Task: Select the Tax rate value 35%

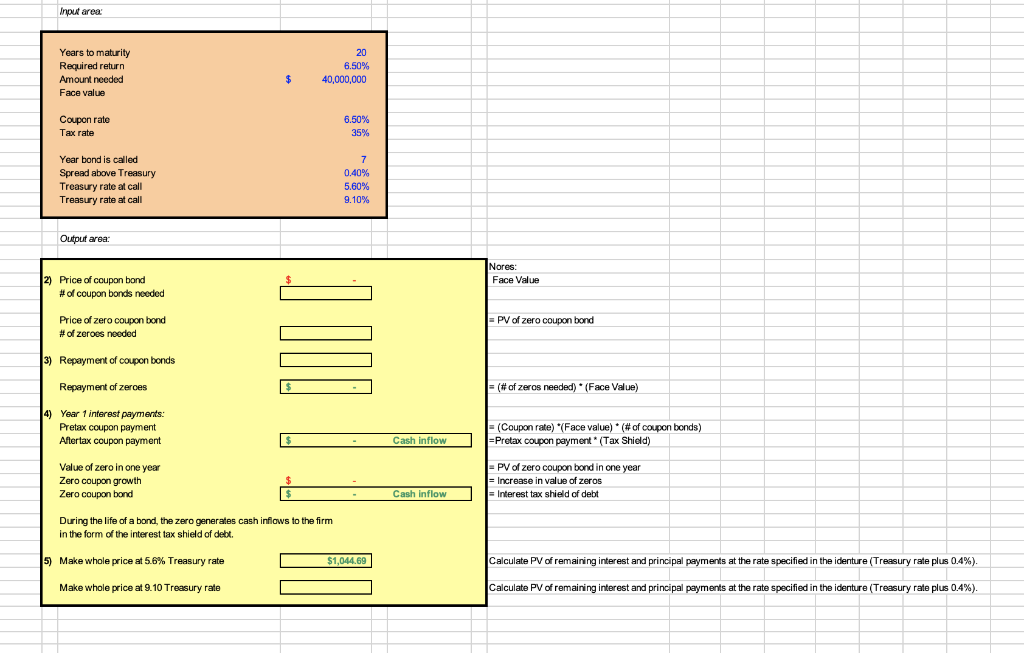Action: (x=360, y=133)
